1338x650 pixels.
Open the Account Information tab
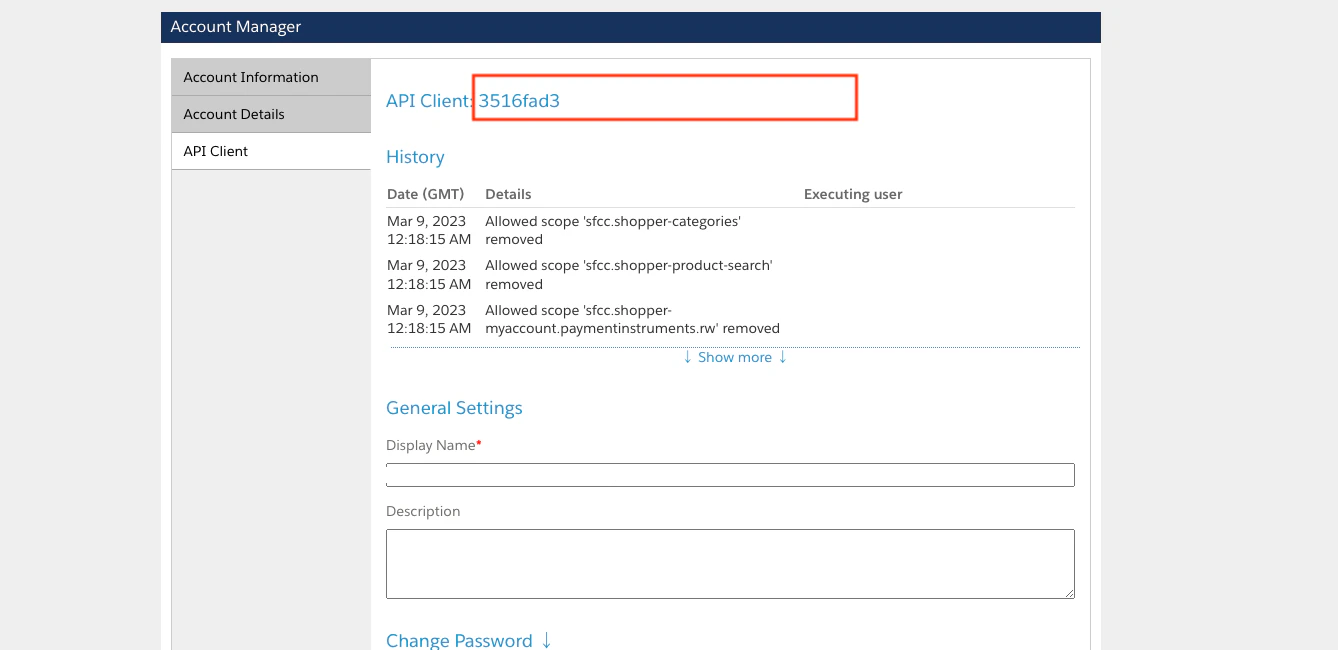[x=271, y=77]
